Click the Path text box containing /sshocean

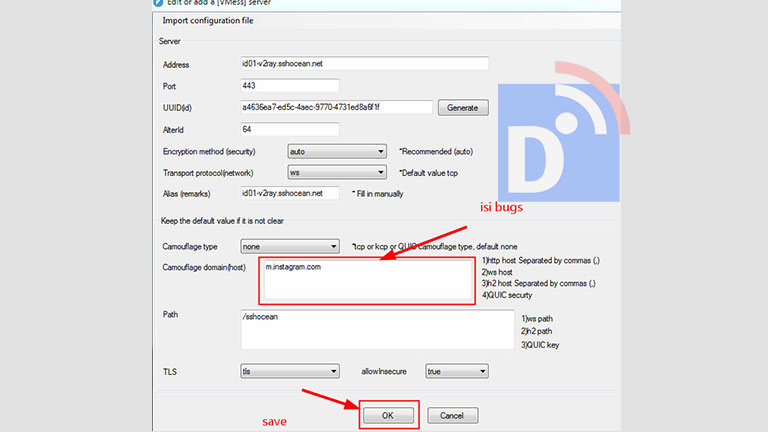click(375, 328)
